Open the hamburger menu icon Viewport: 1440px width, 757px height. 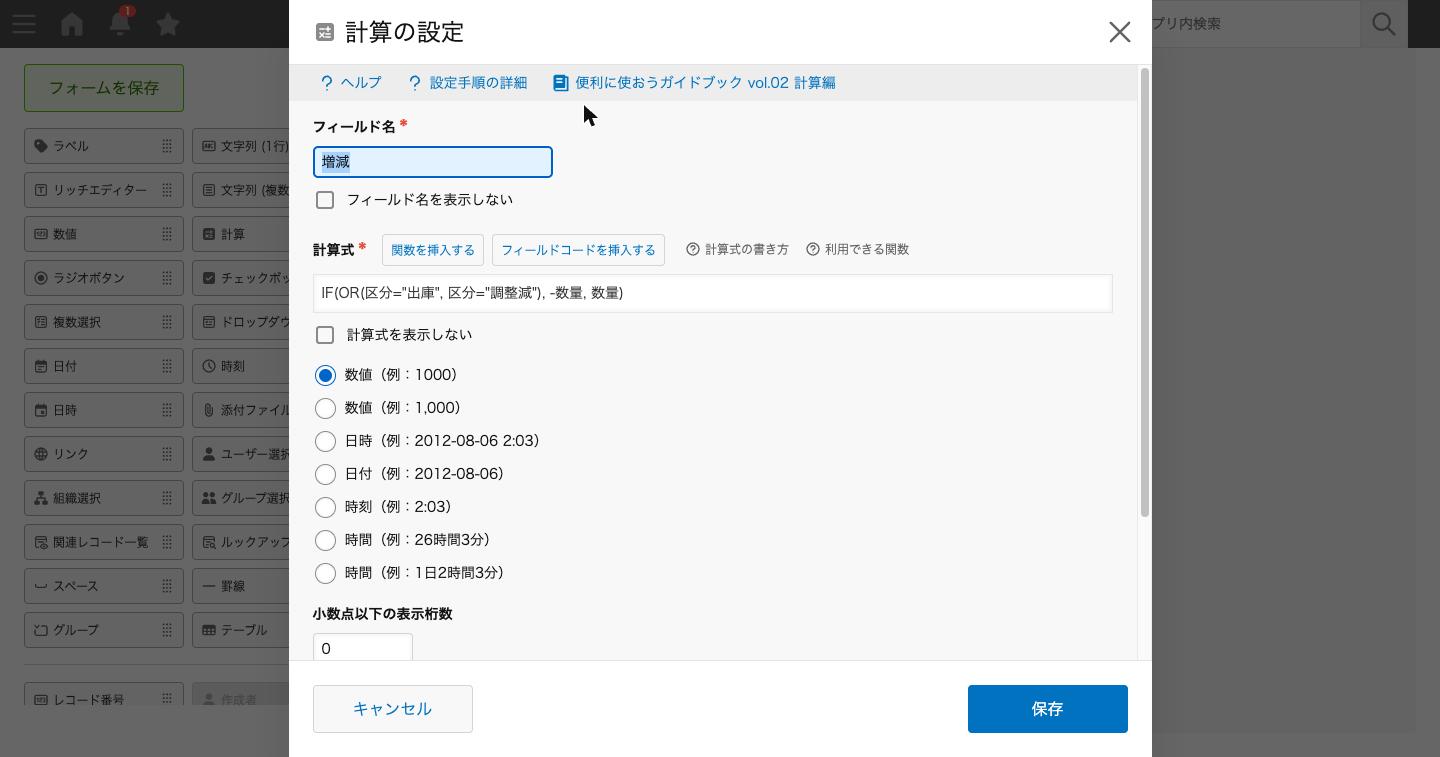[24, 23]
